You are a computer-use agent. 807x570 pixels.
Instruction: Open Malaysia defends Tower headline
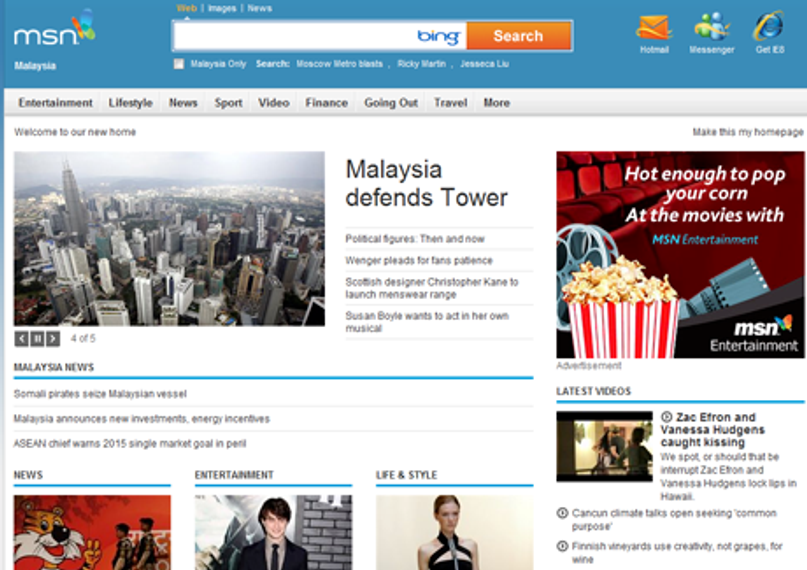pyautogui.click(x=426, y=184)
